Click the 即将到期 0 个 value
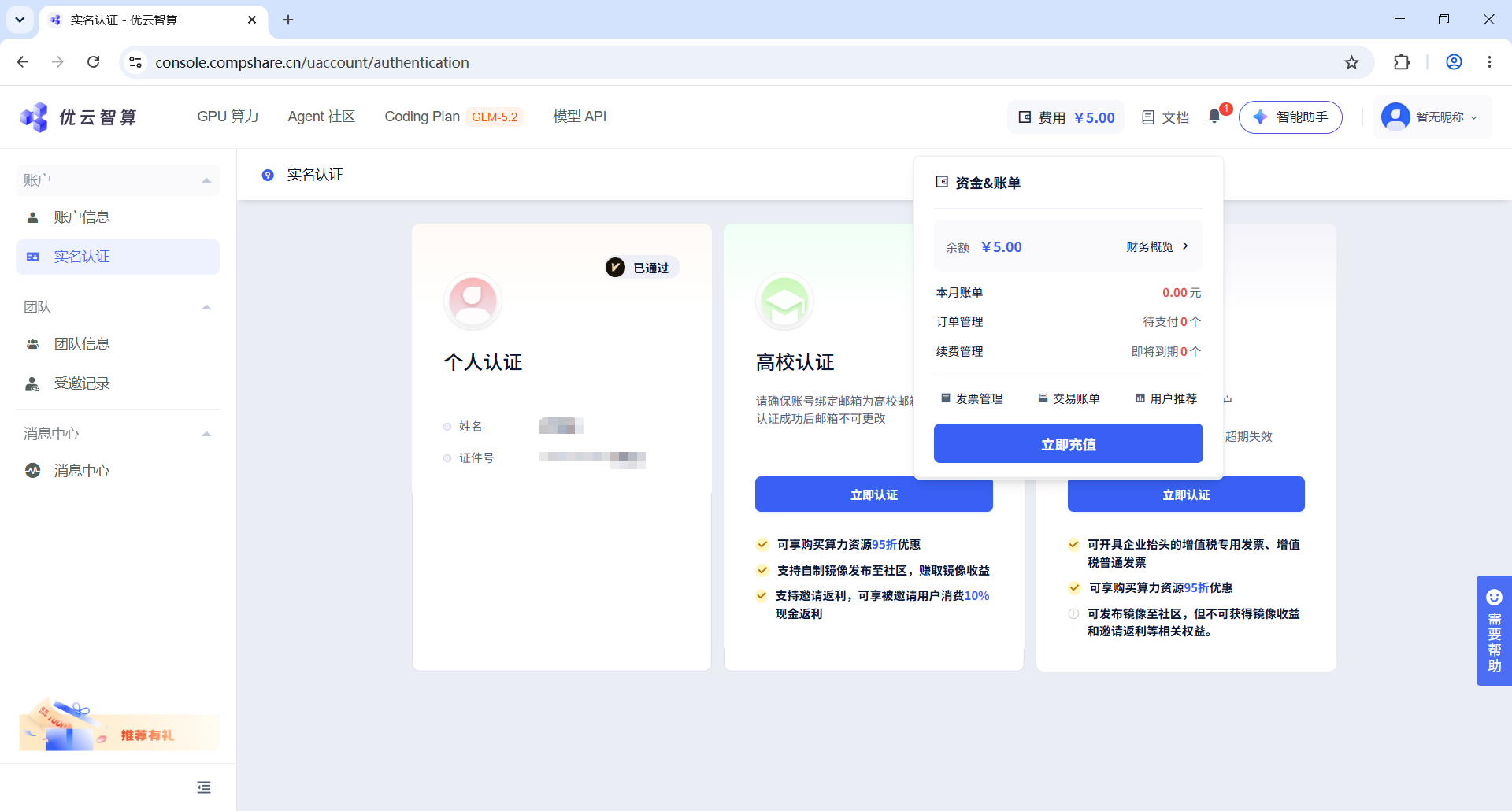The width and height of the screenshot is (1512, 811). [x=1166, y=351]
